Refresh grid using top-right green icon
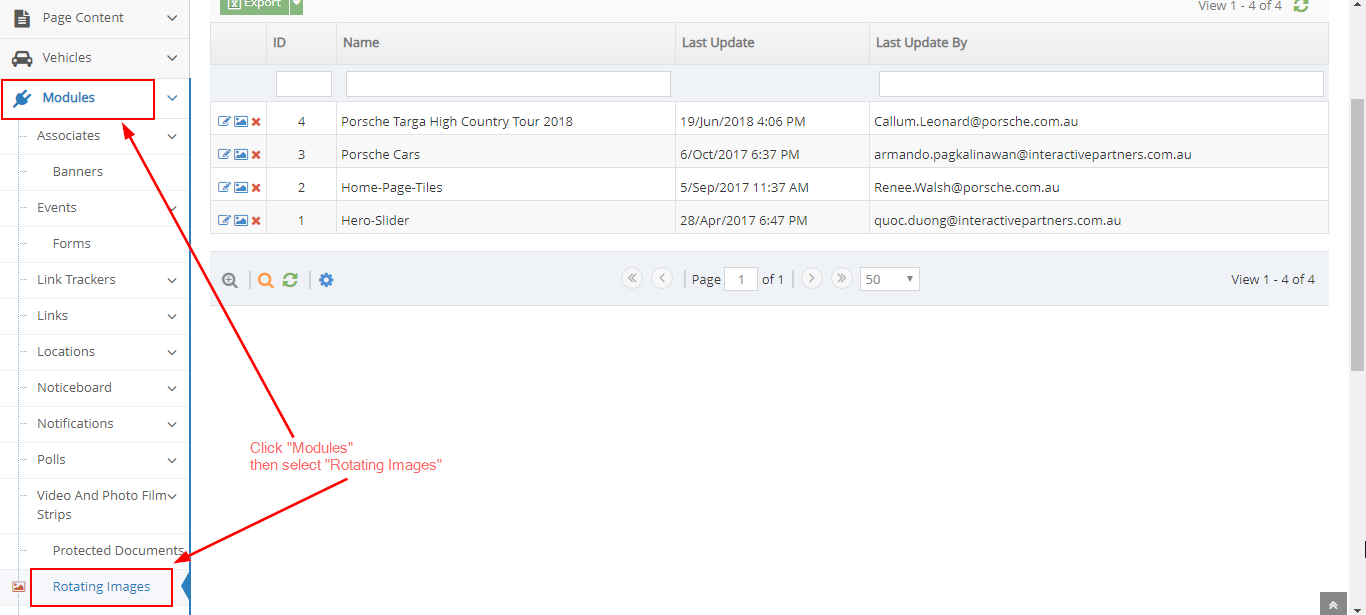This screenshot has height=615, width=1366. tap(1301, 6)
